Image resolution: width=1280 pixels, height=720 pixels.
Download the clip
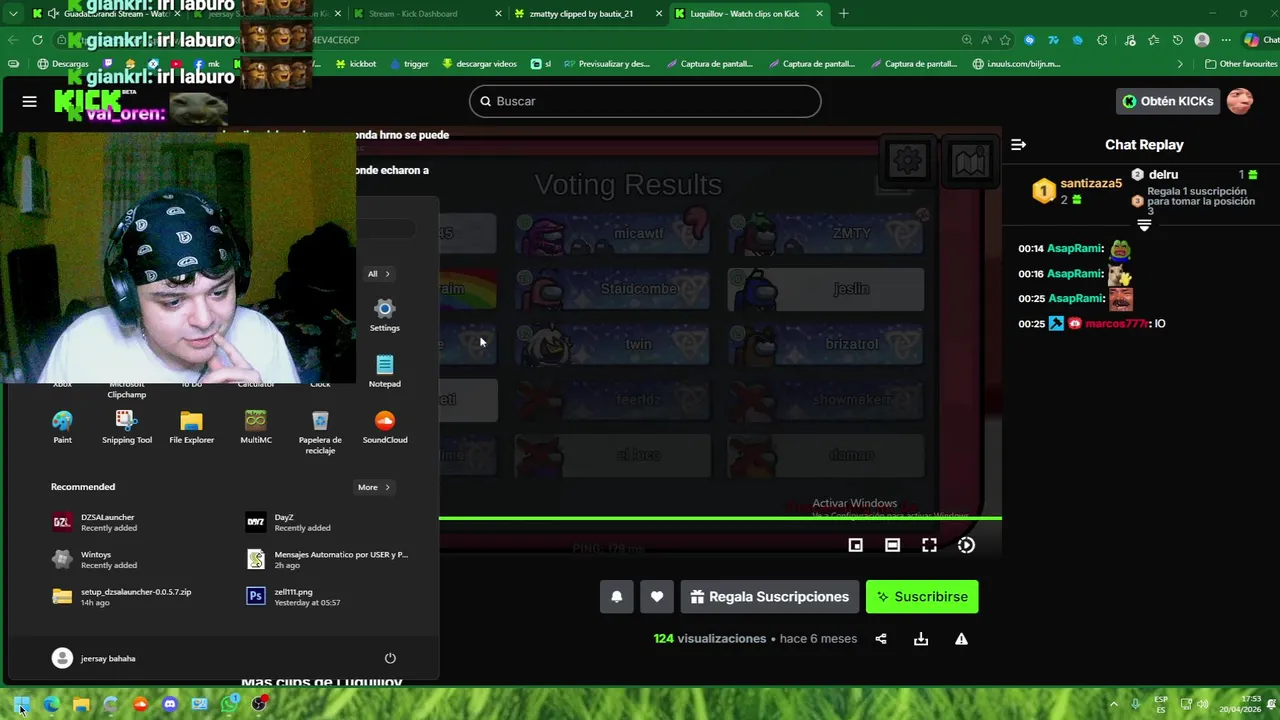click(921, 639)
